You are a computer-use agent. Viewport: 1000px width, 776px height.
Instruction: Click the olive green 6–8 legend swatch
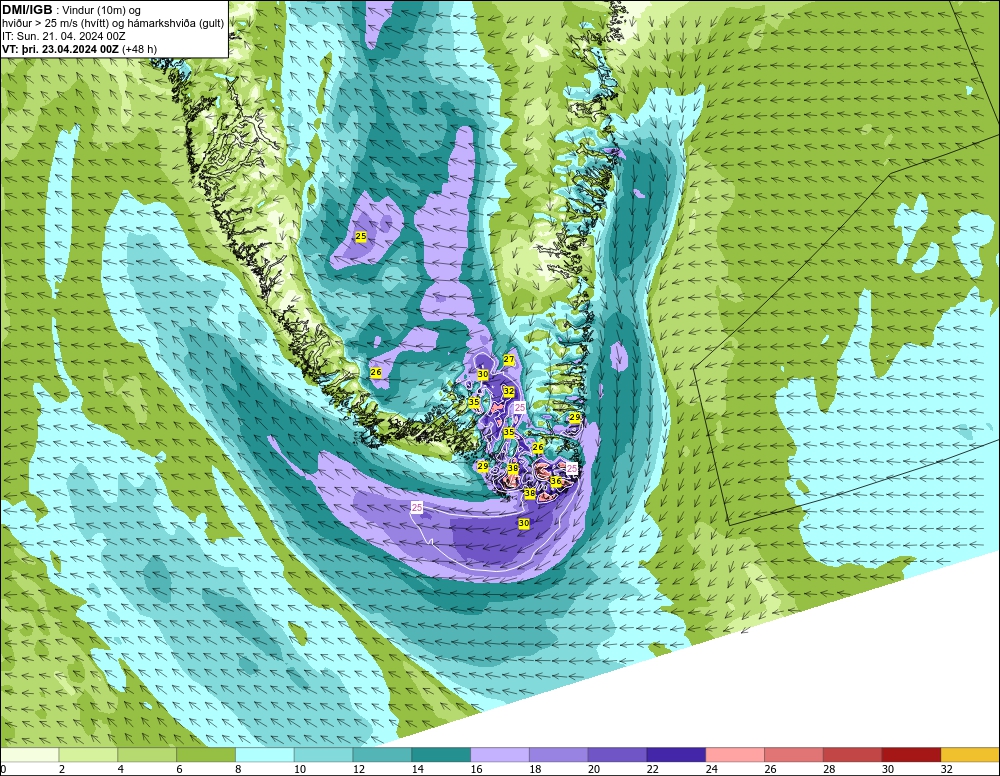(x=205, y=755)
